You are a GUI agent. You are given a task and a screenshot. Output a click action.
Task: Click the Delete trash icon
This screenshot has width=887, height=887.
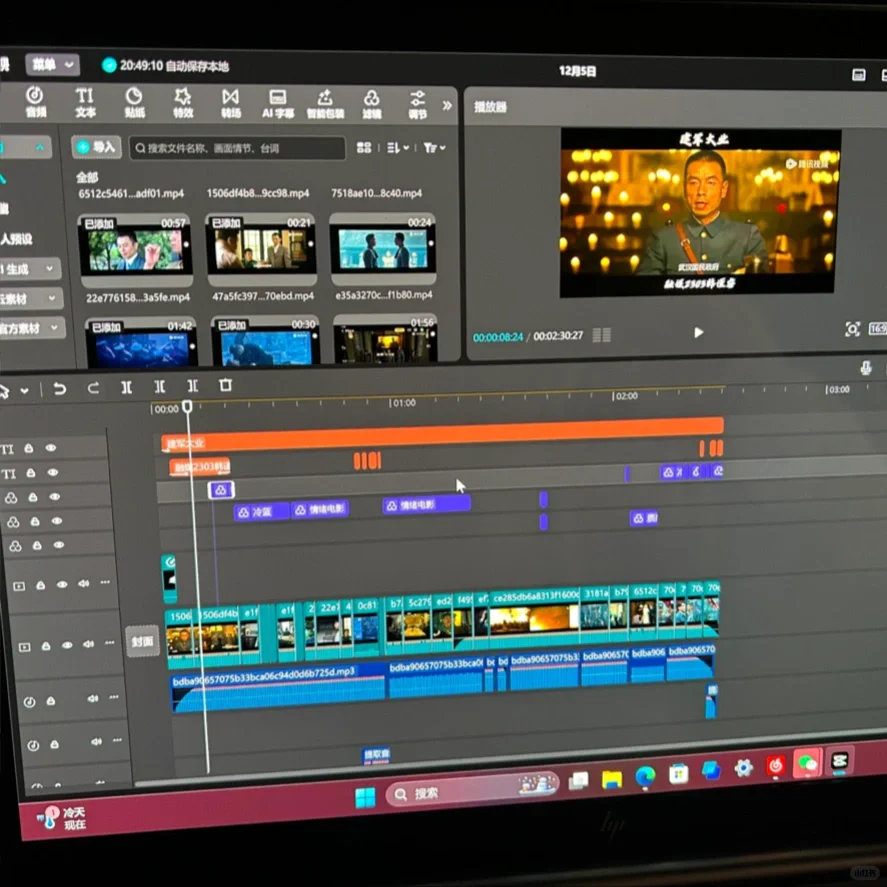point(226,385)
